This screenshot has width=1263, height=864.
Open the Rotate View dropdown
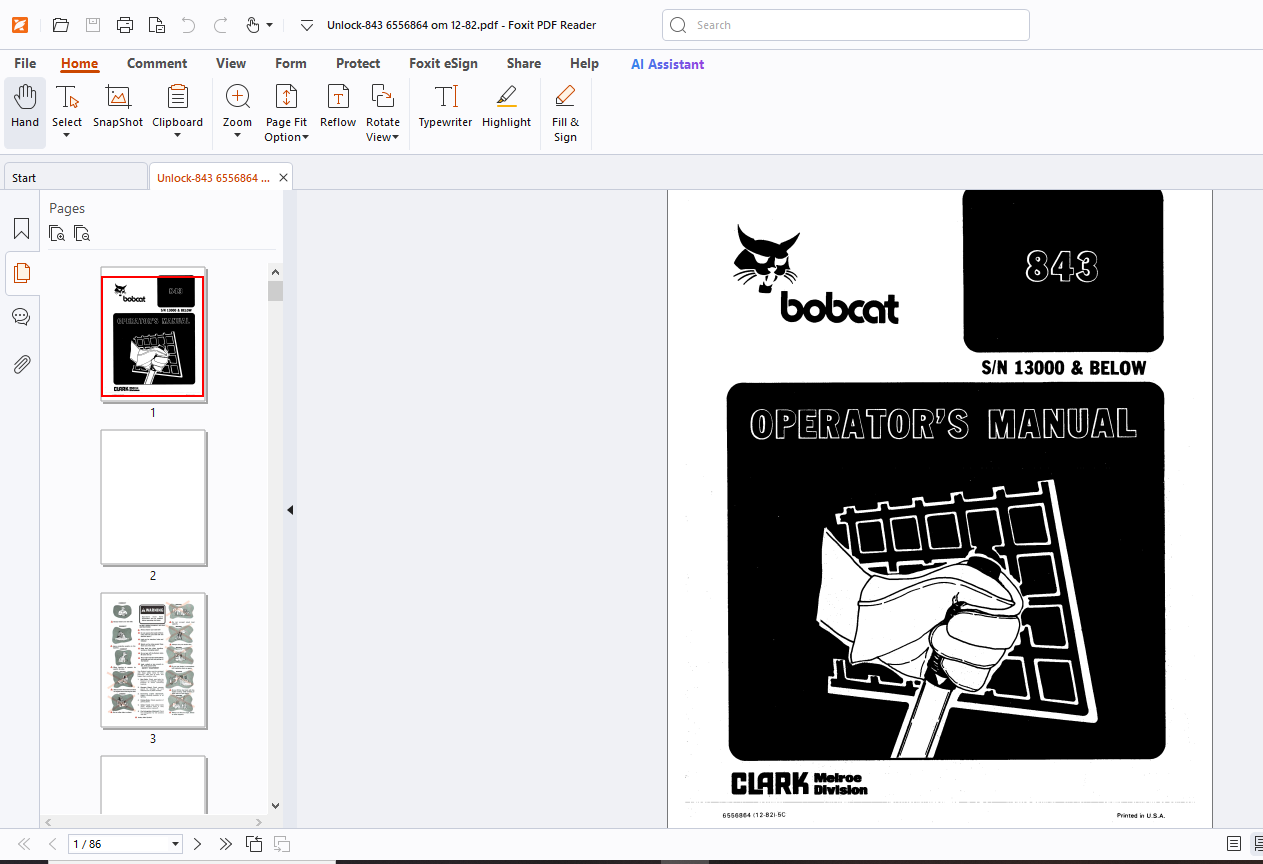tap(383, 113)
